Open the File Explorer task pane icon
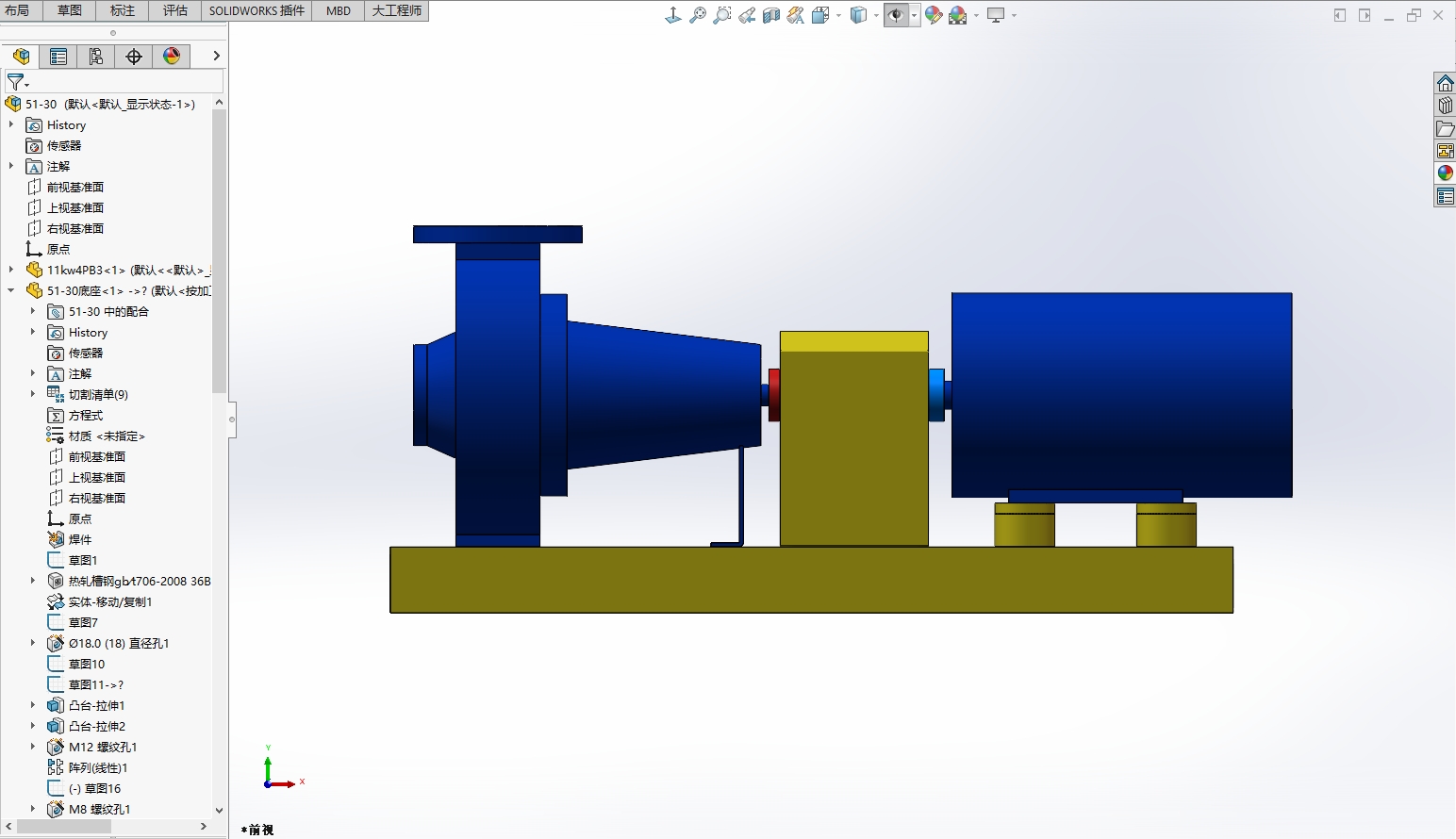Screen dimensions: 1456x839 point(1446,128)
